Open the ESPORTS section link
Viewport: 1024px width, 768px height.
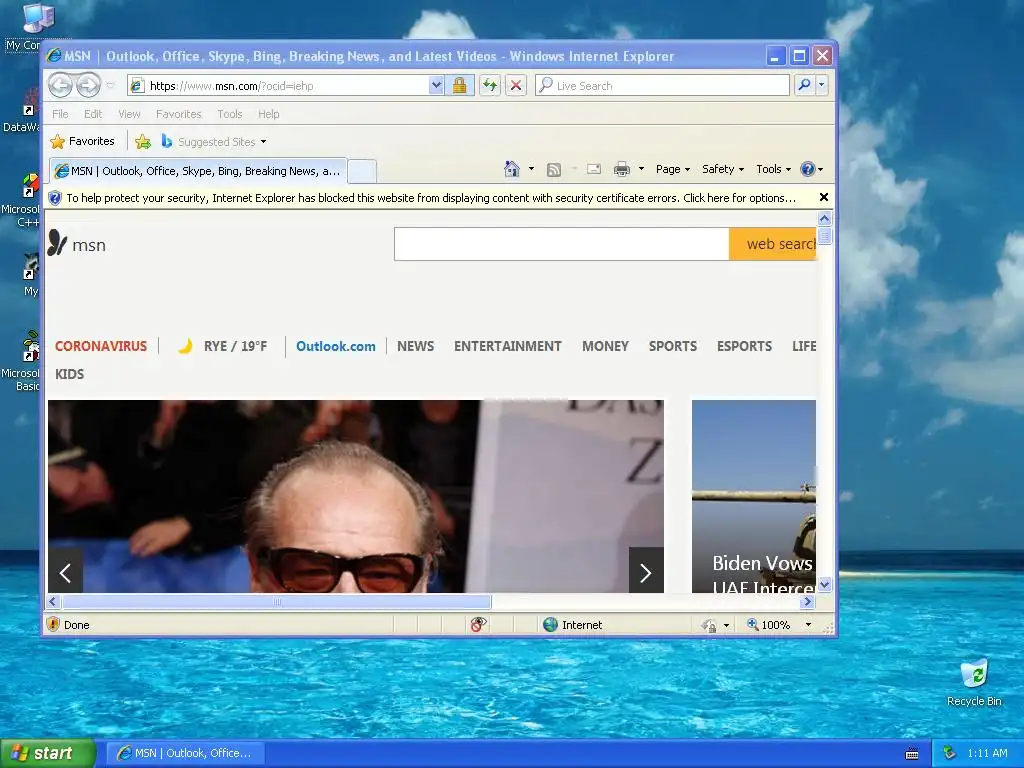coord(744,346)
